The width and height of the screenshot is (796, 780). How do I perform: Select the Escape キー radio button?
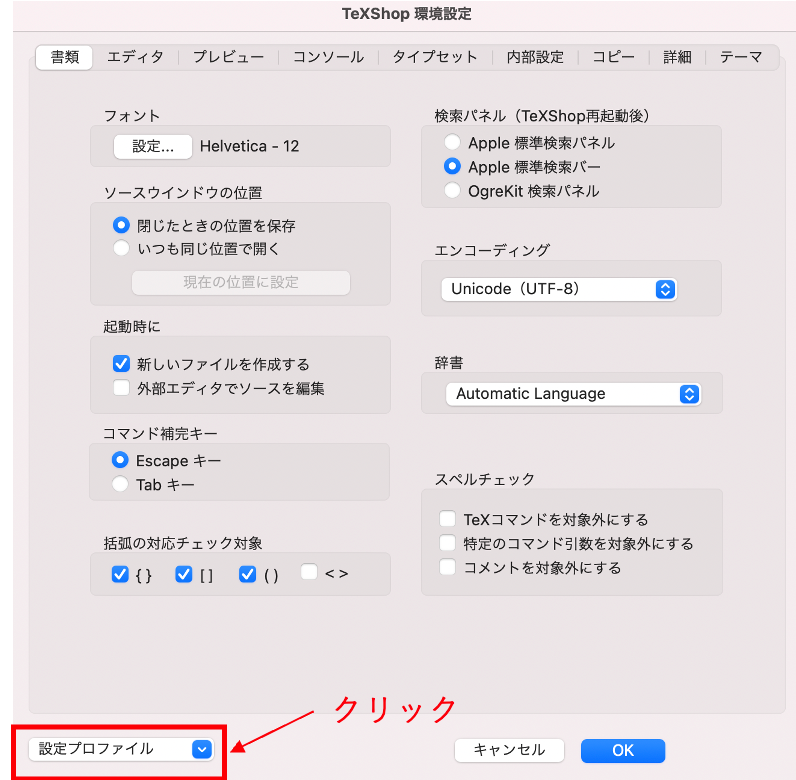120,460
